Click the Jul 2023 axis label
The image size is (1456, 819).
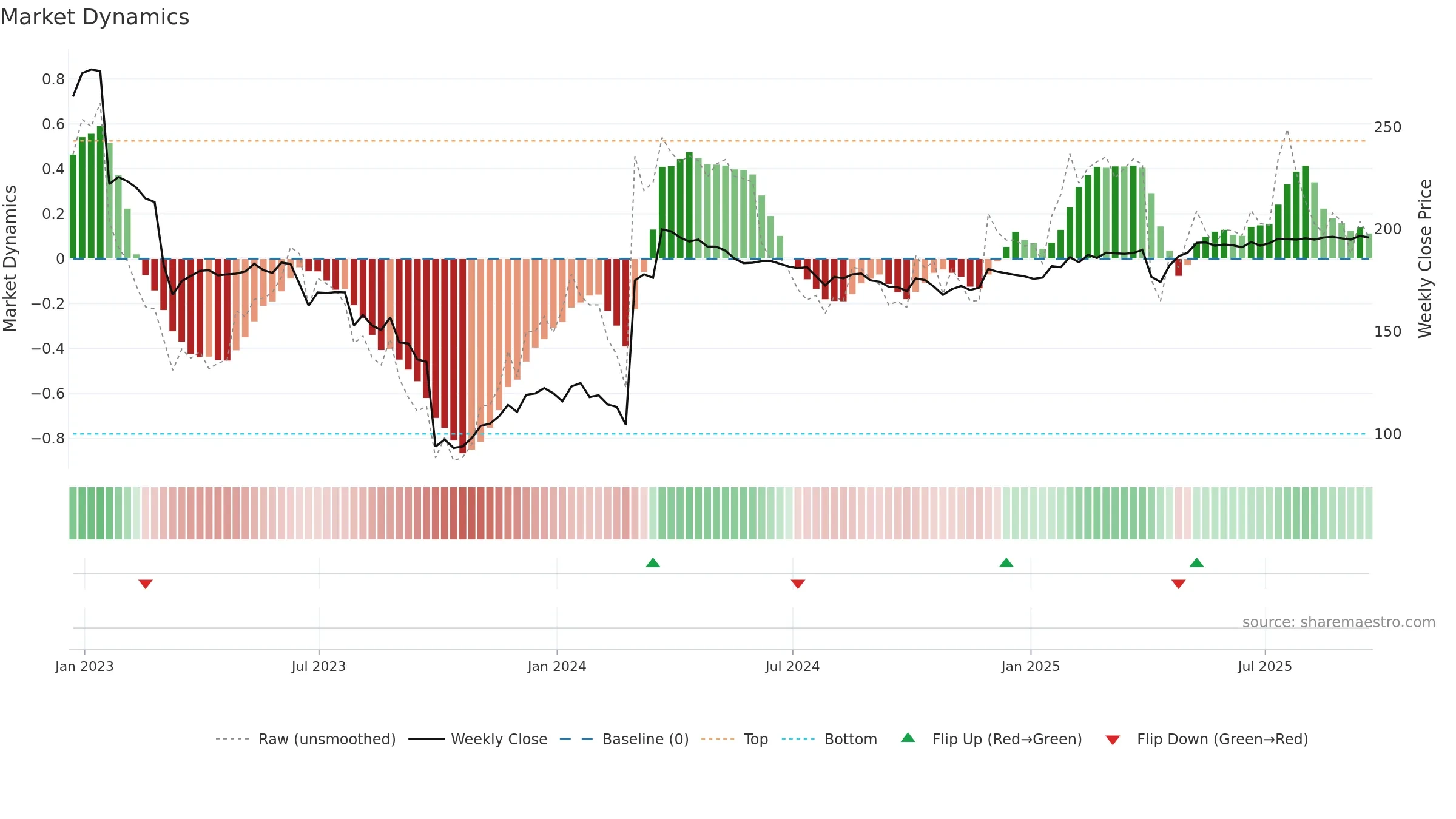[x=318, y=666]
